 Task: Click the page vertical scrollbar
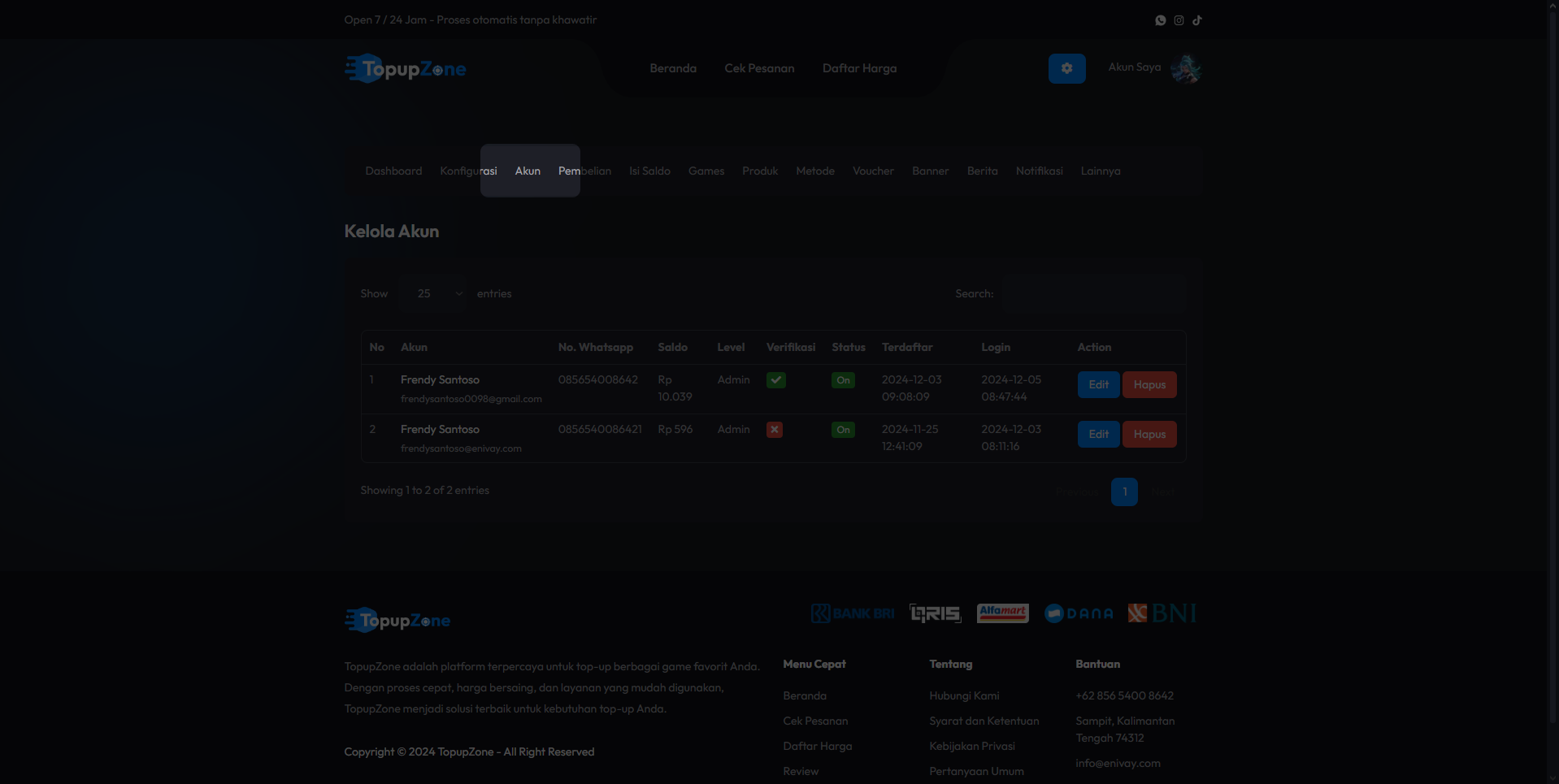pos(1552,366)
